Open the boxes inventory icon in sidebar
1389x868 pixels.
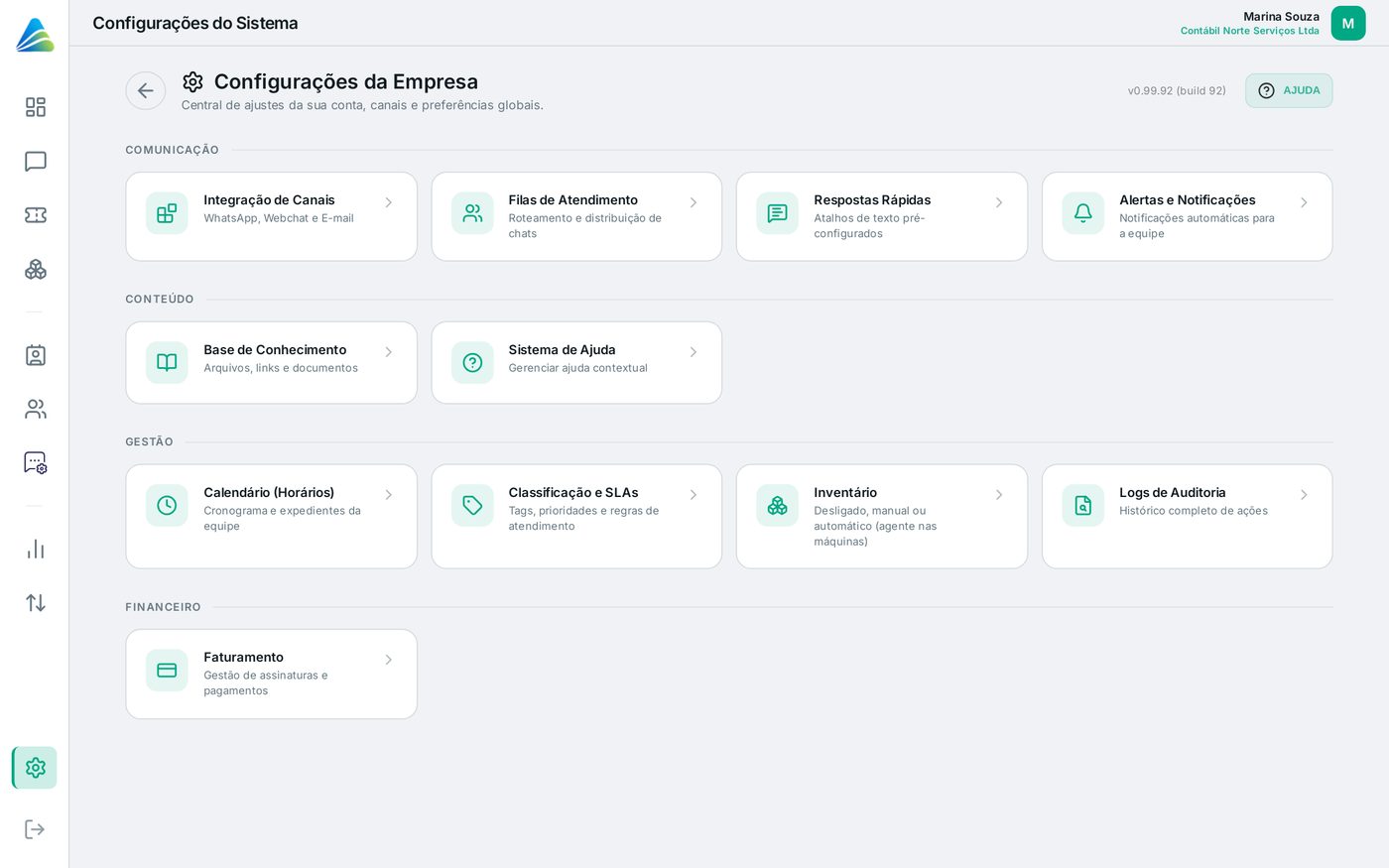(x=36, y=269)
